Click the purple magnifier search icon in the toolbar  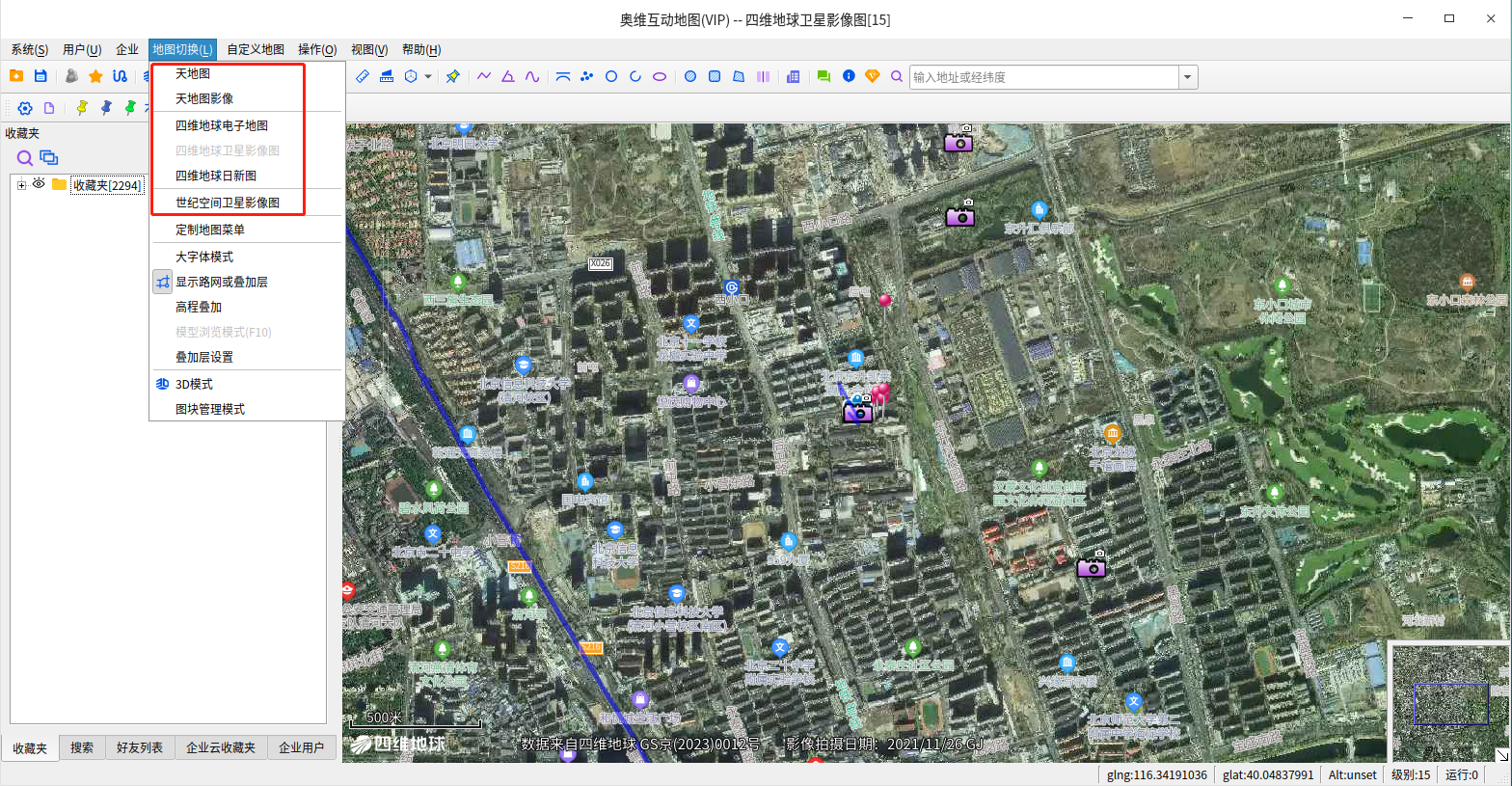click(897, 76)
